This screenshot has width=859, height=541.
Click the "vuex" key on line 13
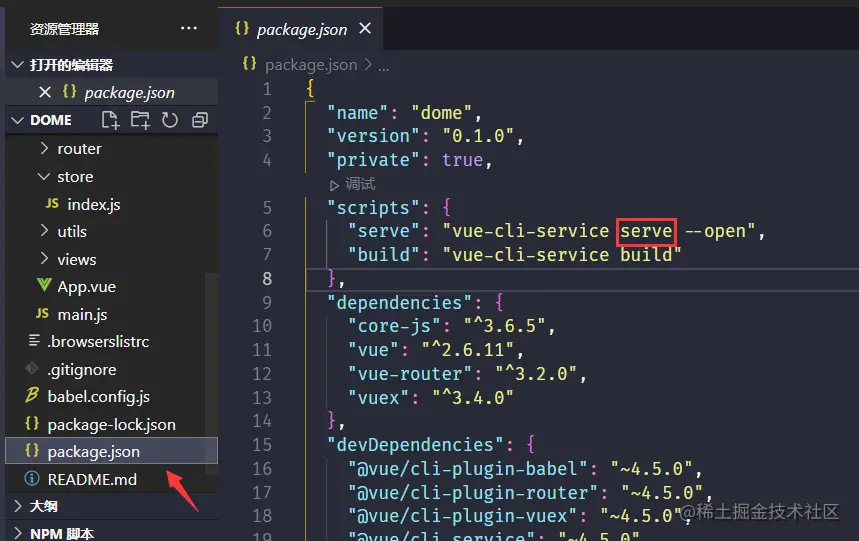pyautogui.click(x=379, y=398)
